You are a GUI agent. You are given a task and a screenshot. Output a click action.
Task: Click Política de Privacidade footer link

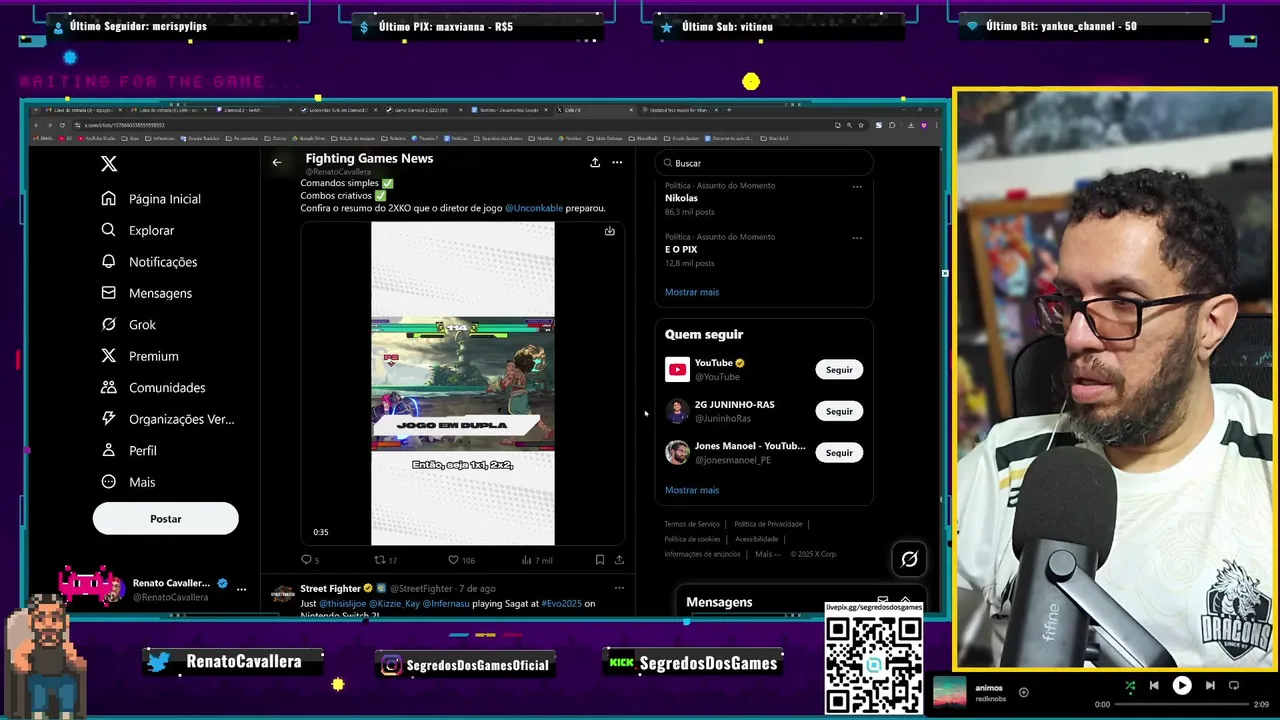pos(768,524)
